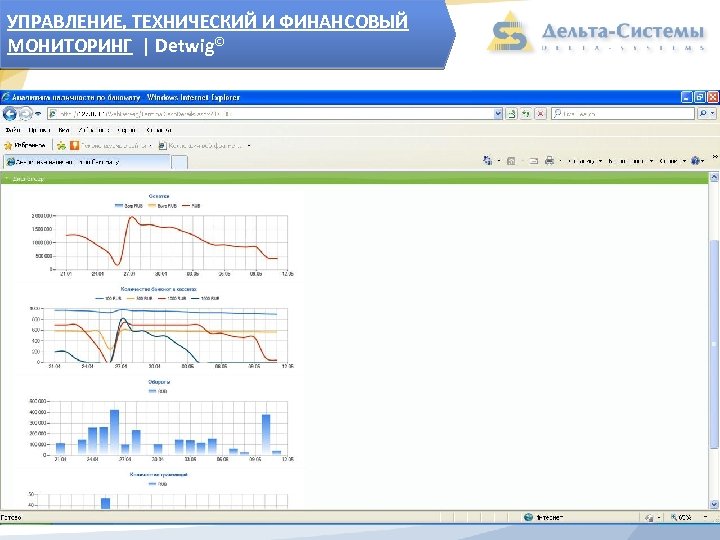Click the 500 RUB legend entry in banknotes chart
720x540 pixels.
(x=140, y=298)
